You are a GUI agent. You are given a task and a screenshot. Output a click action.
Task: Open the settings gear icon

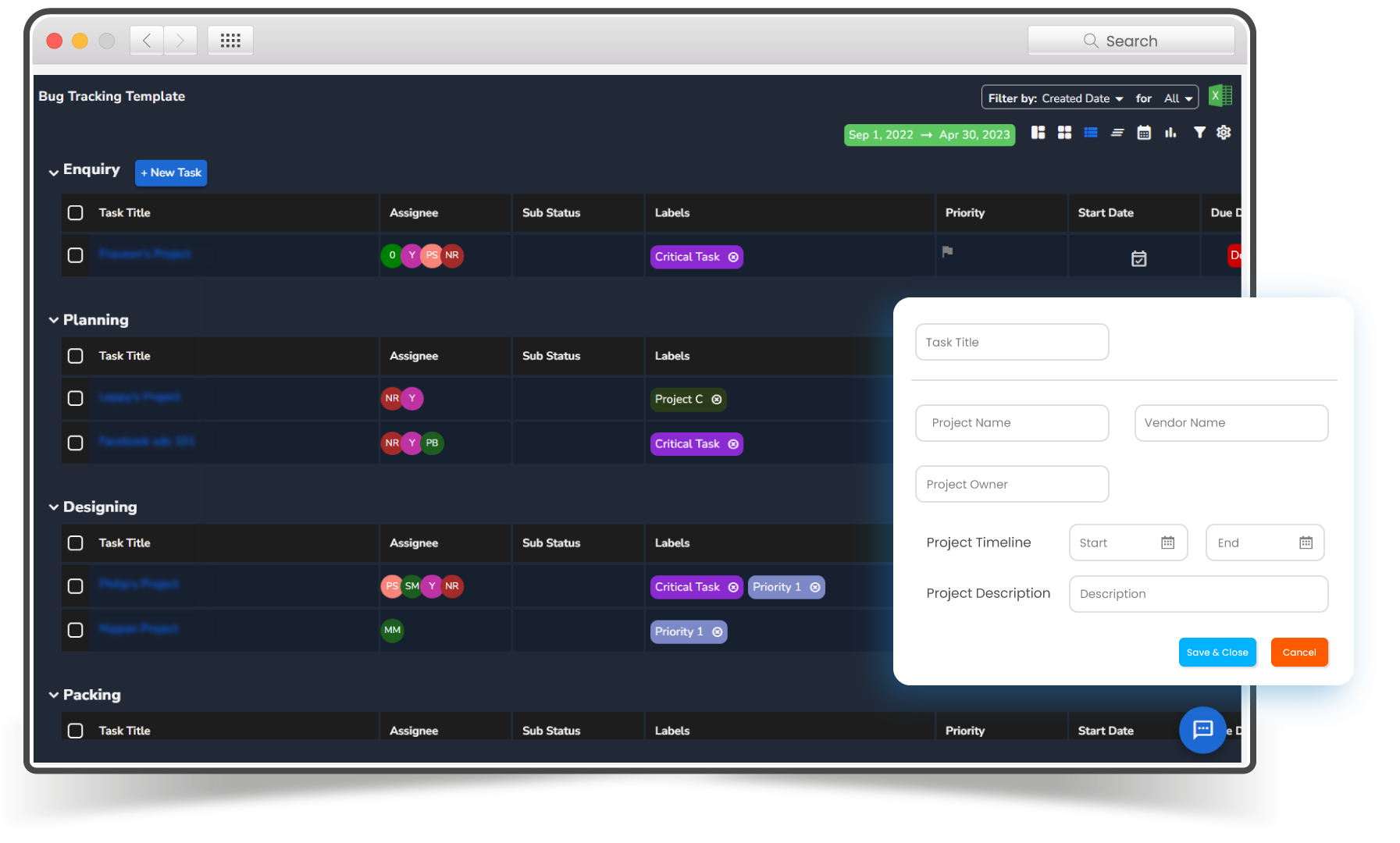tap(1224, 133)
